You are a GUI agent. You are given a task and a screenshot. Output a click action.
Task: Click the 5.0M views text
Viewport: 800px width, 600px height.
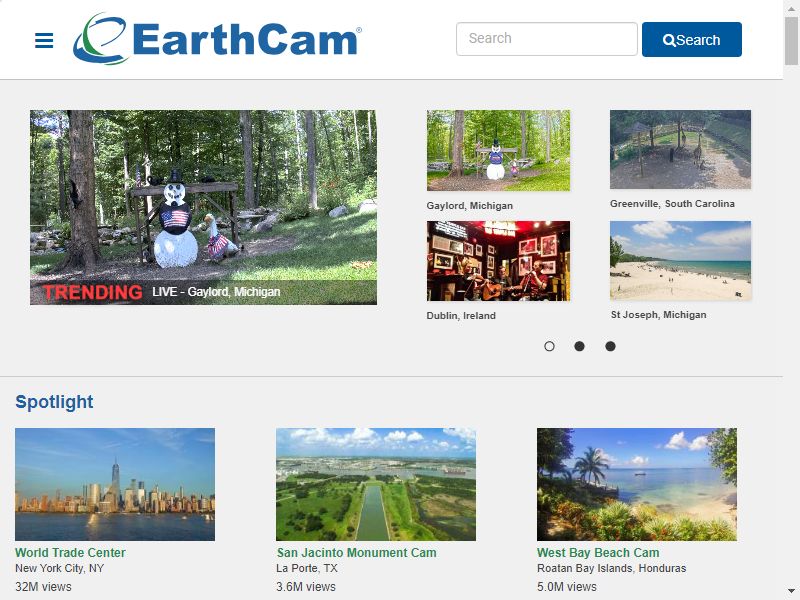tap(566, 587)
